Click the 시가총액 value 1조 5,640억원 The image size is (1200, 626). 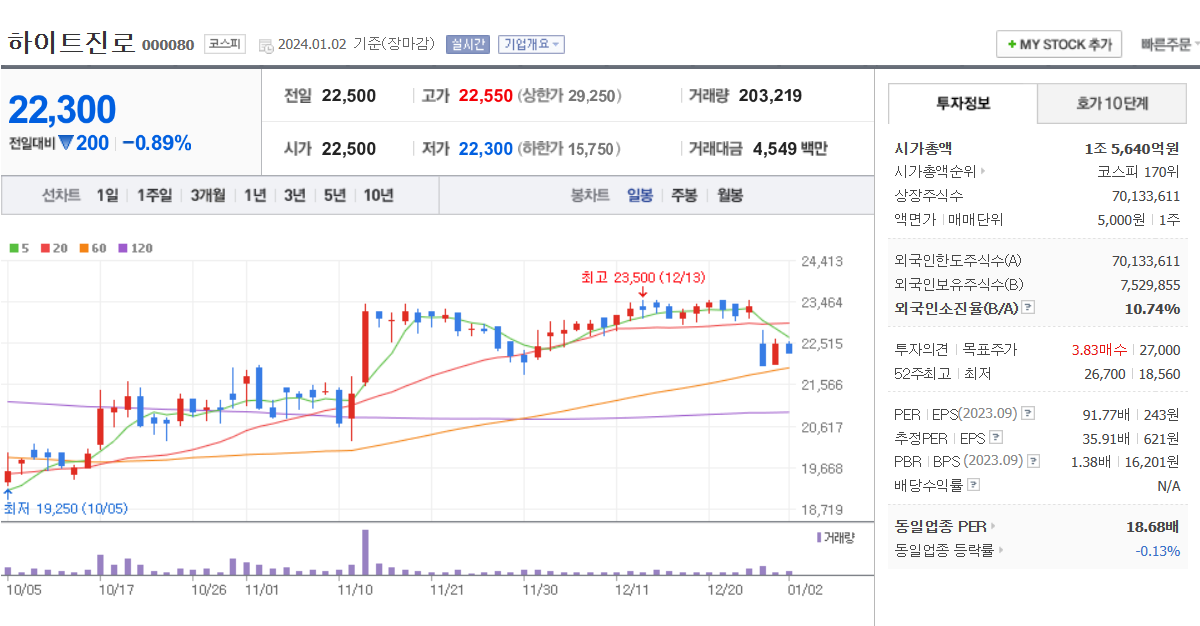coord(1131,148)
